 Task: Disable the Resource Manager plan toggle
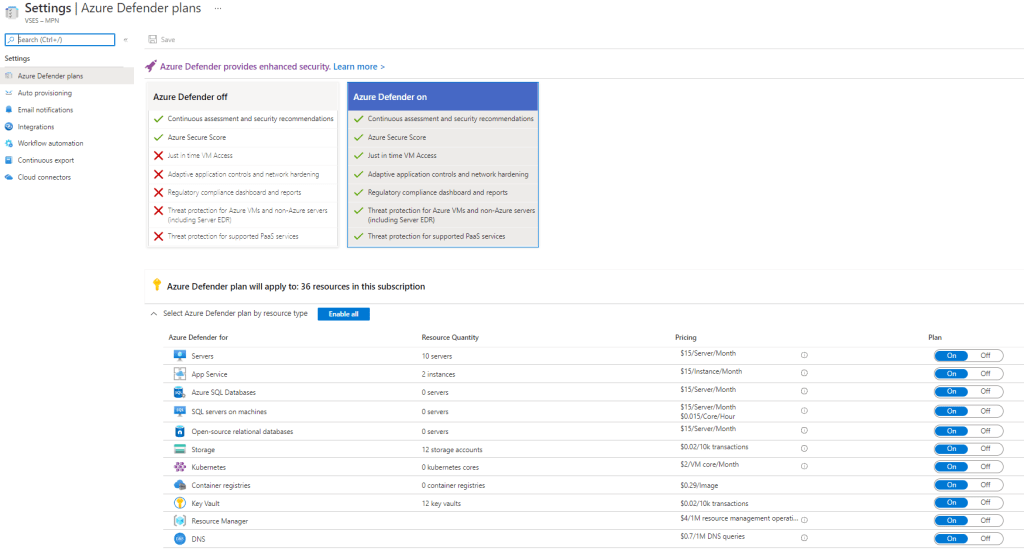985,520
